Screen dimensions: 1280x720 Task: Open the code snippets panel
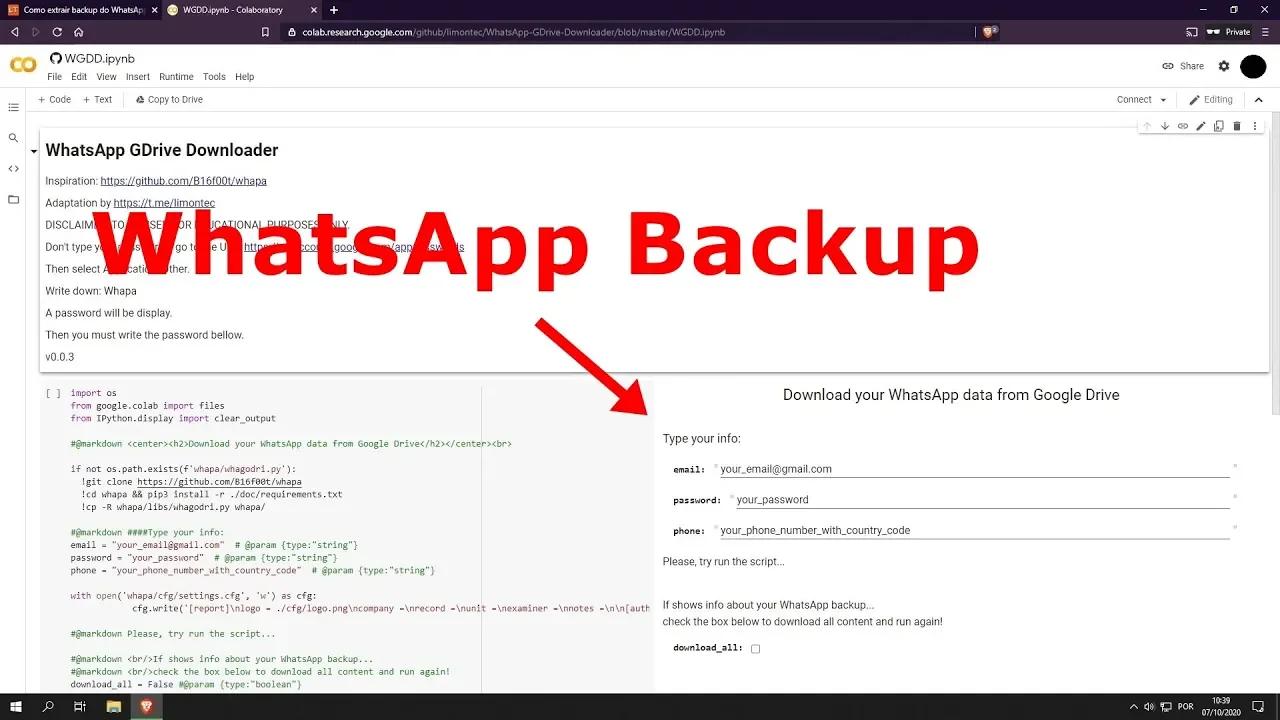(x=13, y=169)
